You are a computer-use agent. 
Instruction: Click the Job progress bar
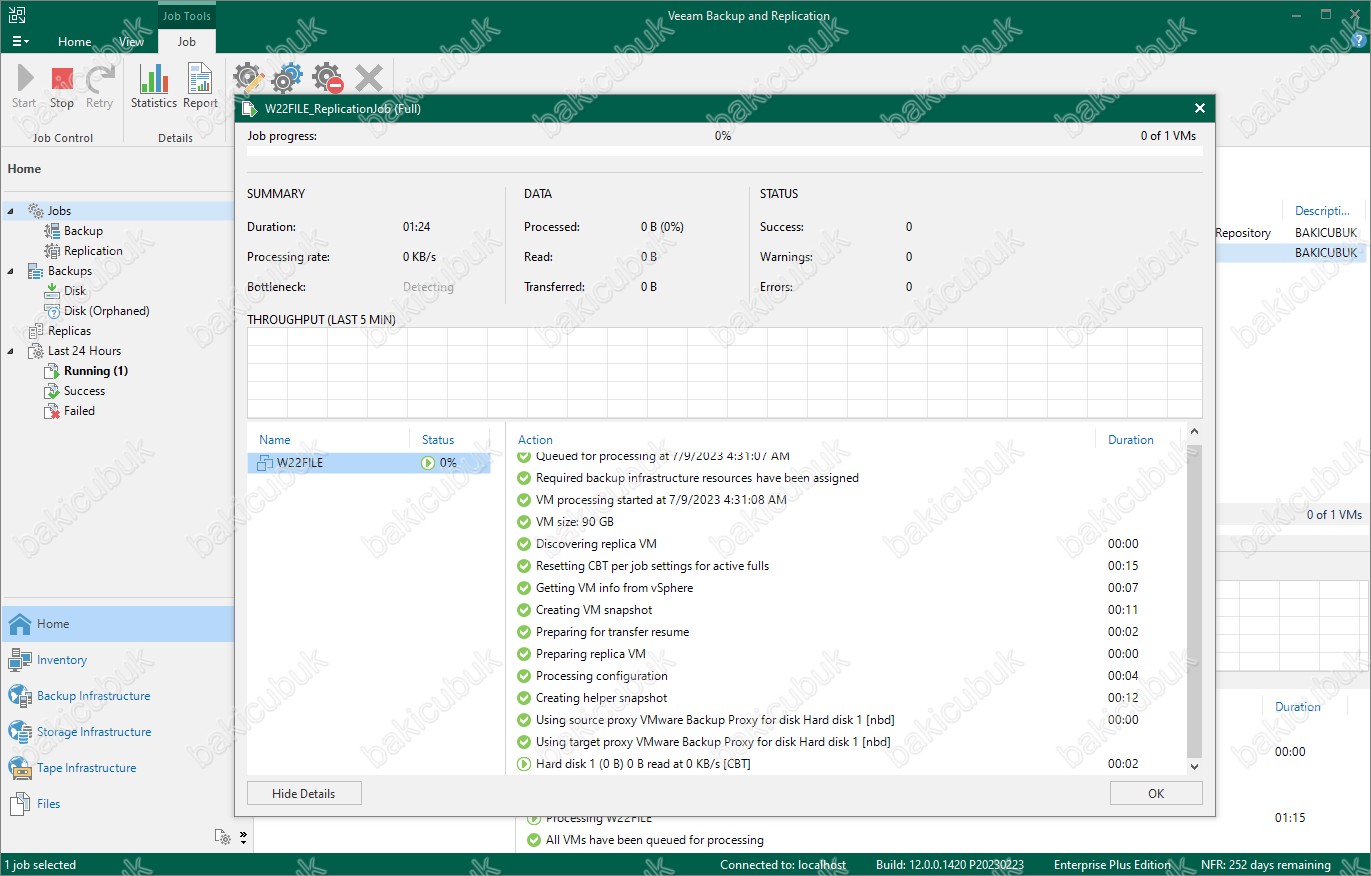[x=725, y=151]
